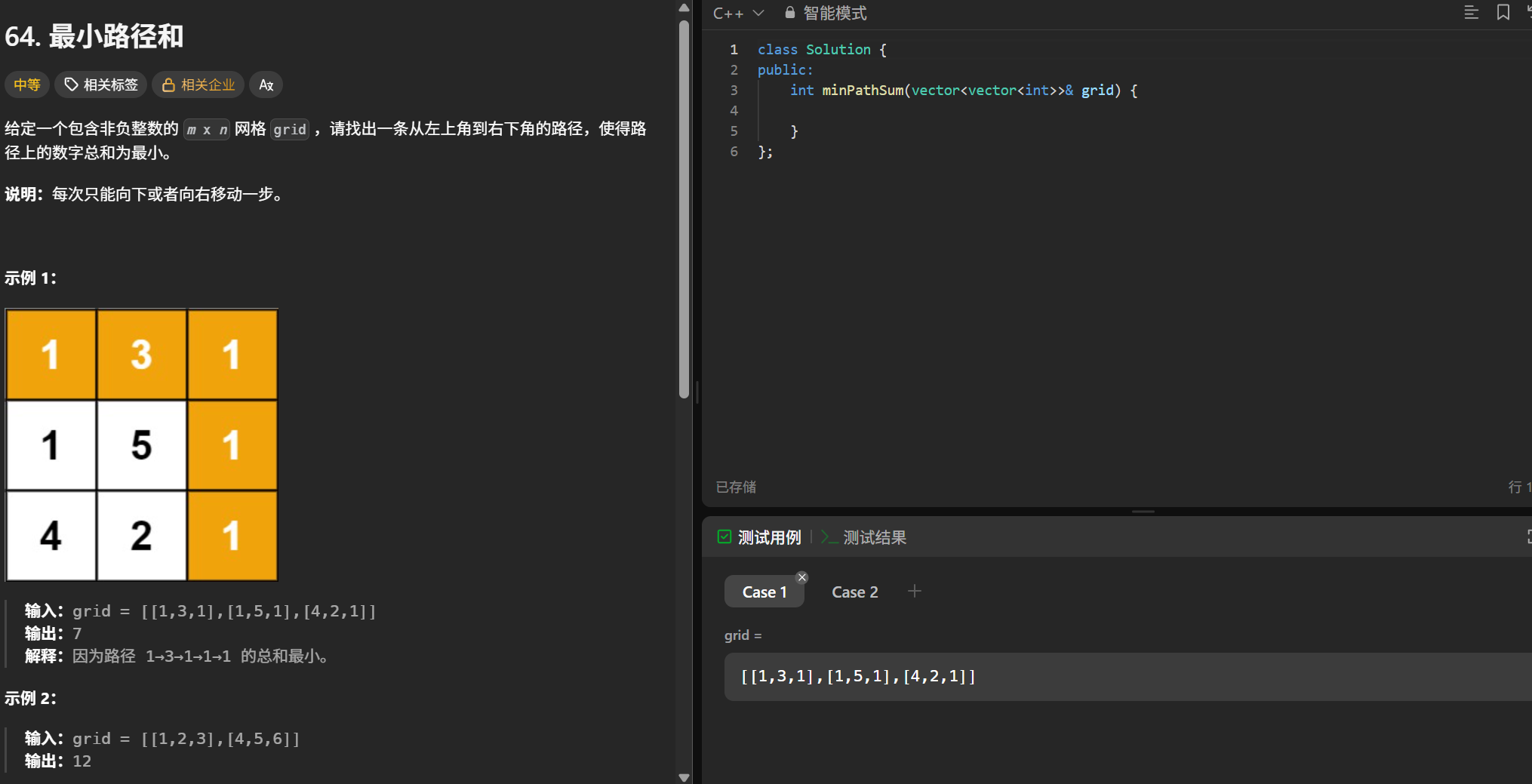Click the 智能模式 lock icon
Screen dimensions: 1532x784
789,13
